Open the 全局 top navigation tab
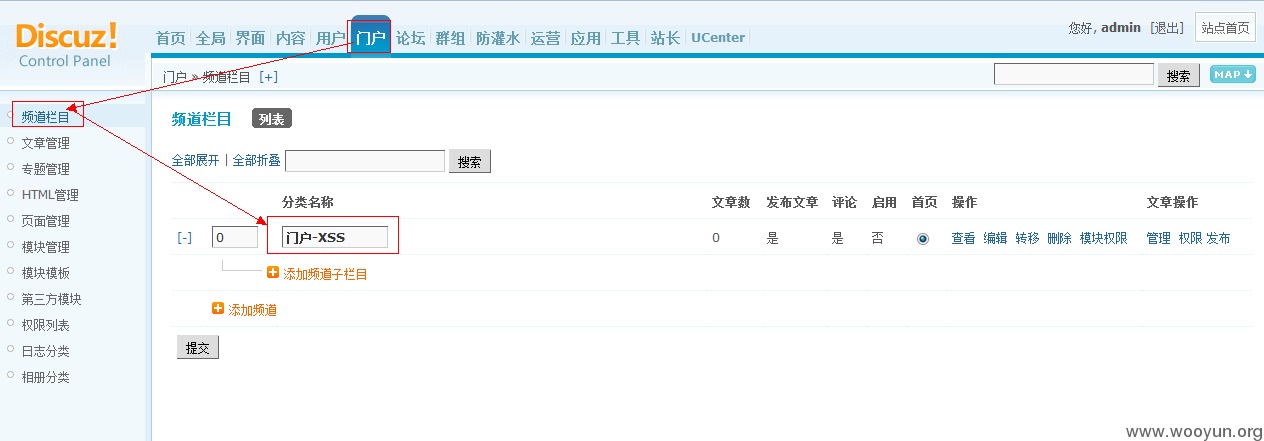Image resolution: width=1264 pixels, height=441 pixels. pos(210,38)
